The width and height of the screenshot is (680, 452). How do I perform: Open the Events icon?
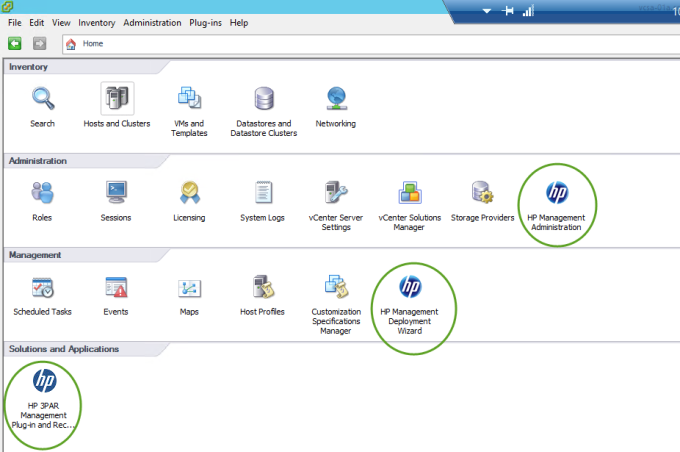116,288
